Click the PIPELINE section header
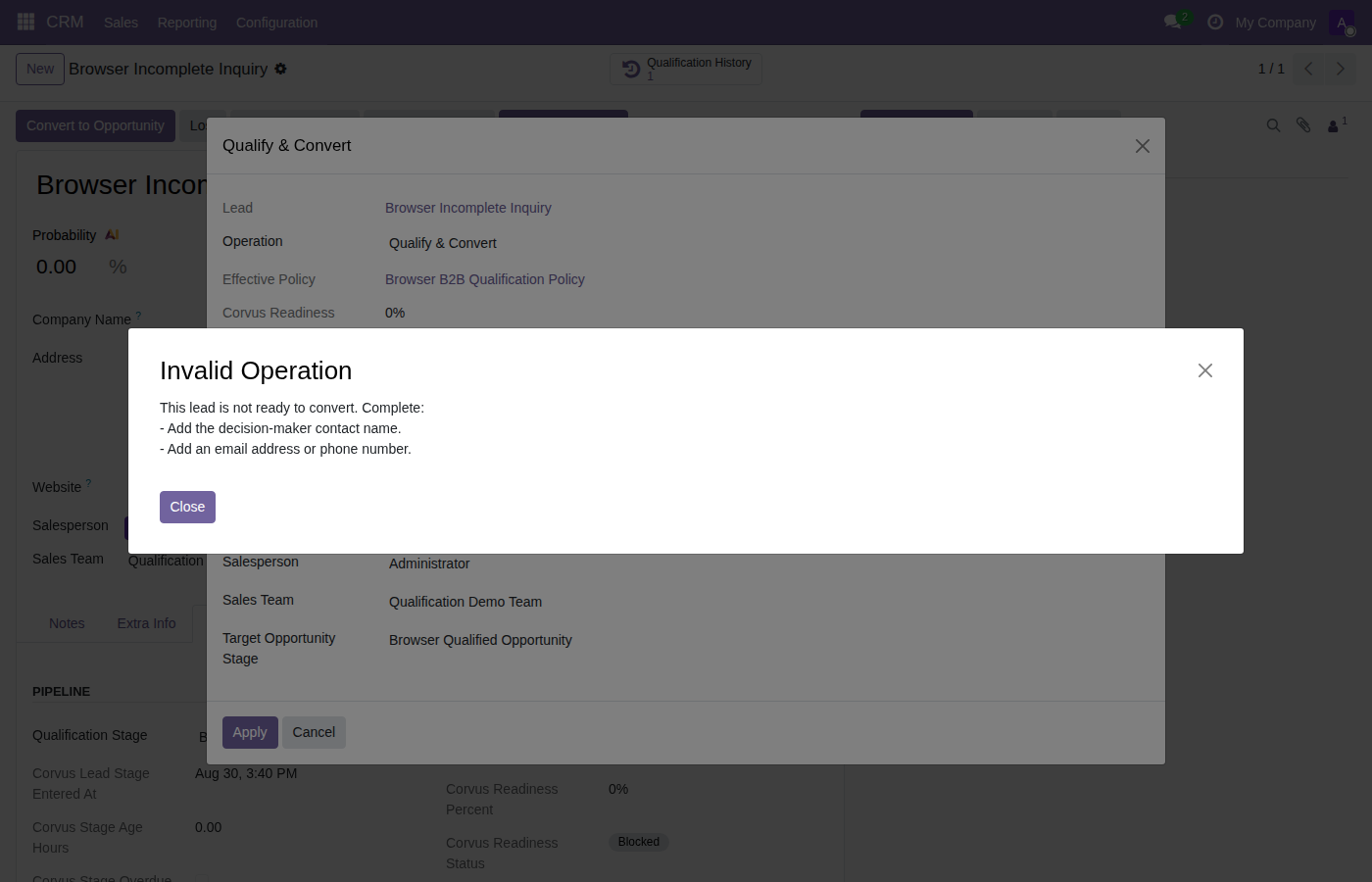This screenshot has width=1372, height=882. click(x=61, y=691)
